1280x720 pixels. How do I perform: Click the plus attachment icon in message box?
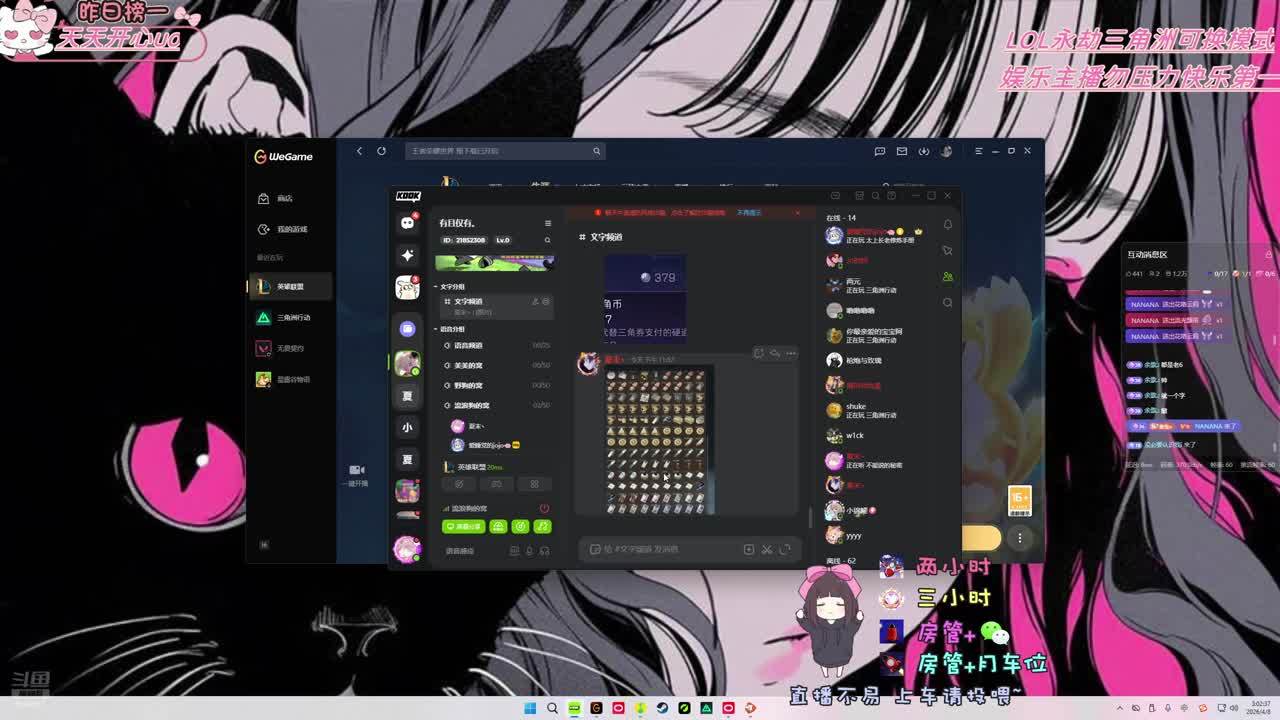(x=748, y=549)
